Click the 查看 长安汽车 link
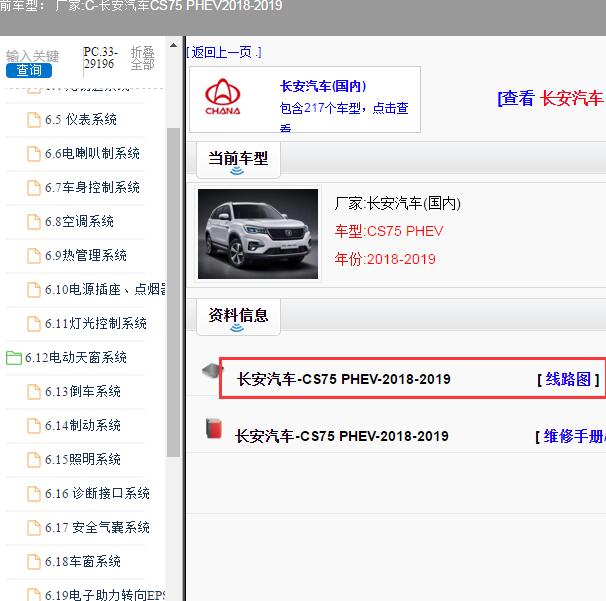Viewport: 606px width, 601px height. [x=552, y=98]
